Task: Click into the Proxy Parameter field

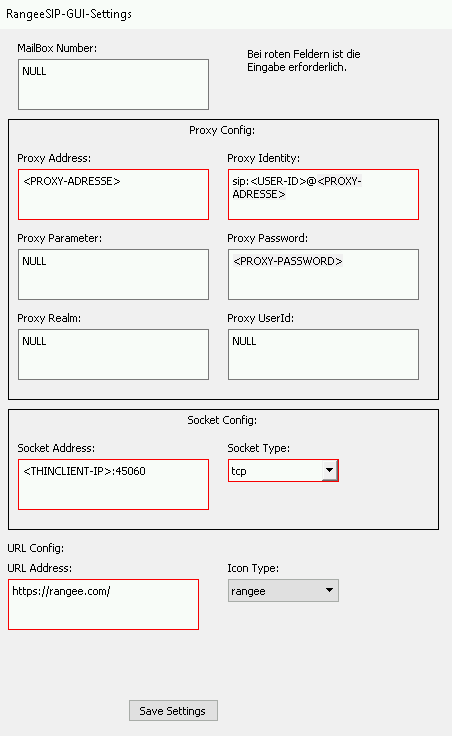Action: coord(113,275)
